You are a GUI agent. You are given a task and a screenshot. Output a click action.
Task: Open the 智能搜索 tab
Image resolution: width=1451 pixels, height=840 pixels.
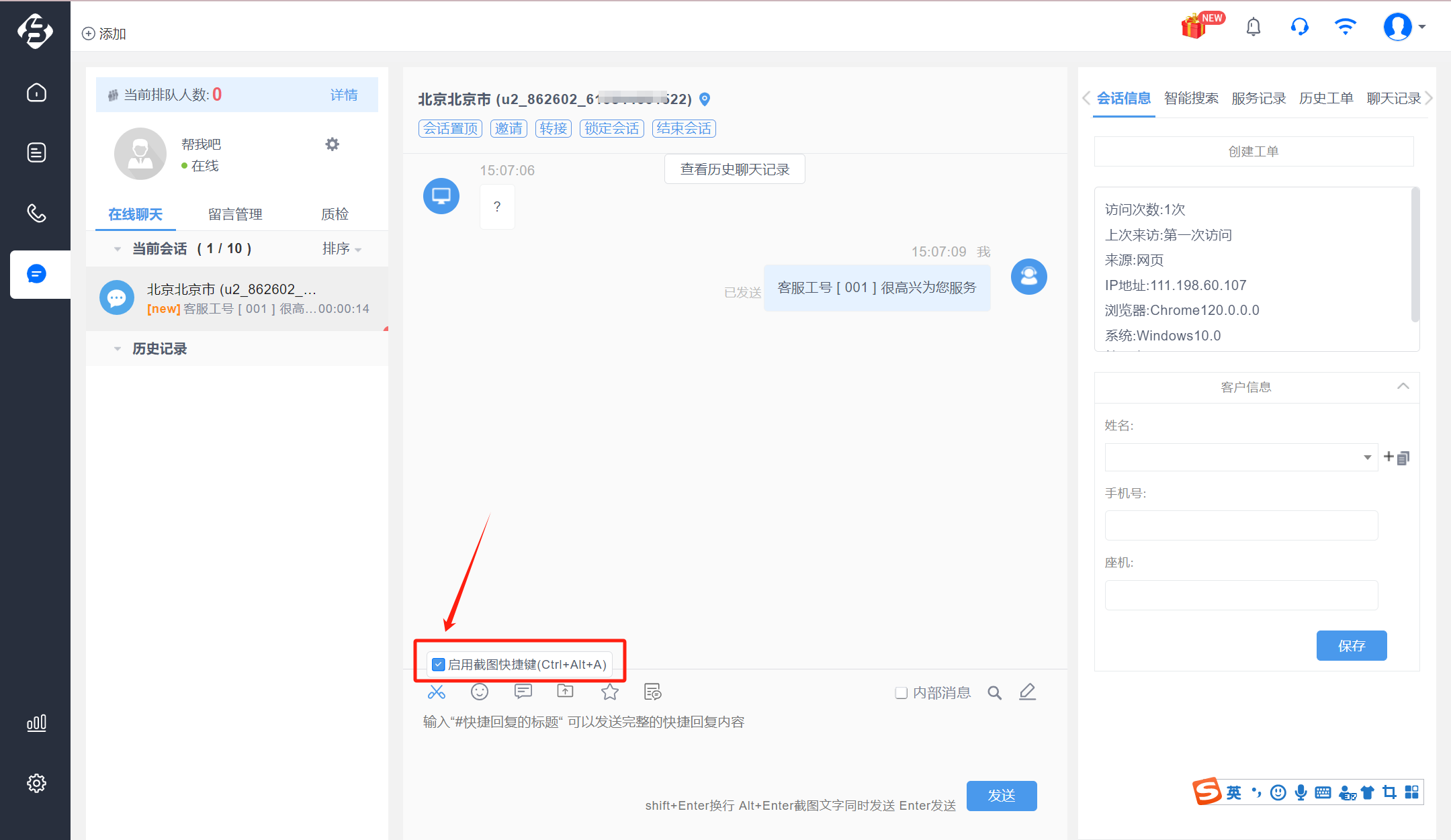click(1191, 98)
